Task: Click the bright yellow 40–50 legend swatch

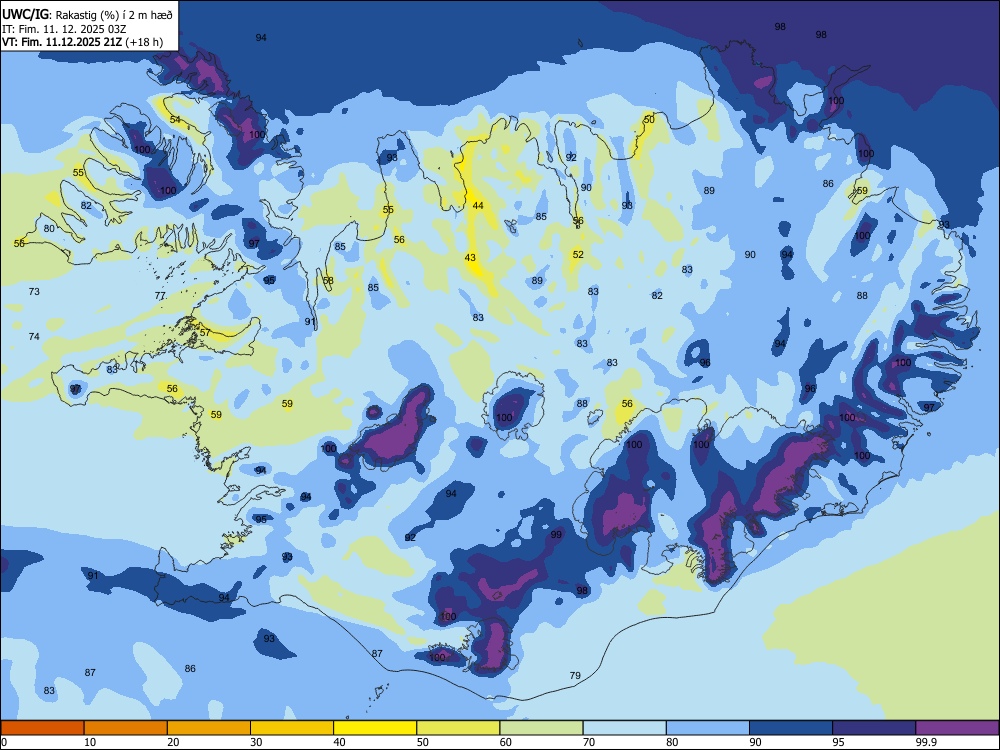Action: tap(375, 728)
